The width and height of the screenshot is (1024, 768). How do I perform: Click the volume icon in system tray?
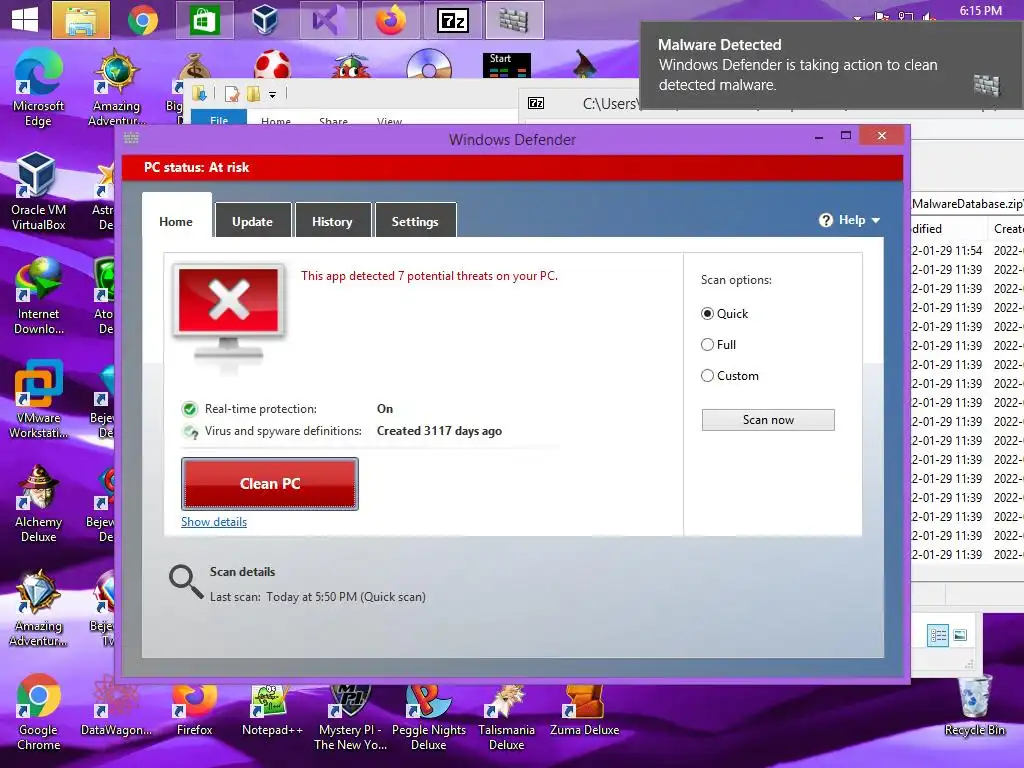tap(928, 17)
